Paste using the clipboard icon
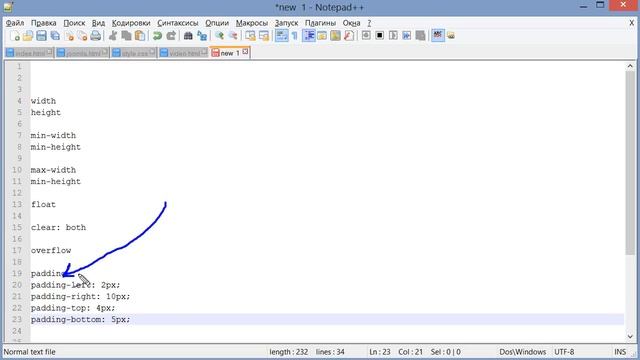Screen dimensions: 640x360 [x=140, y=36]
